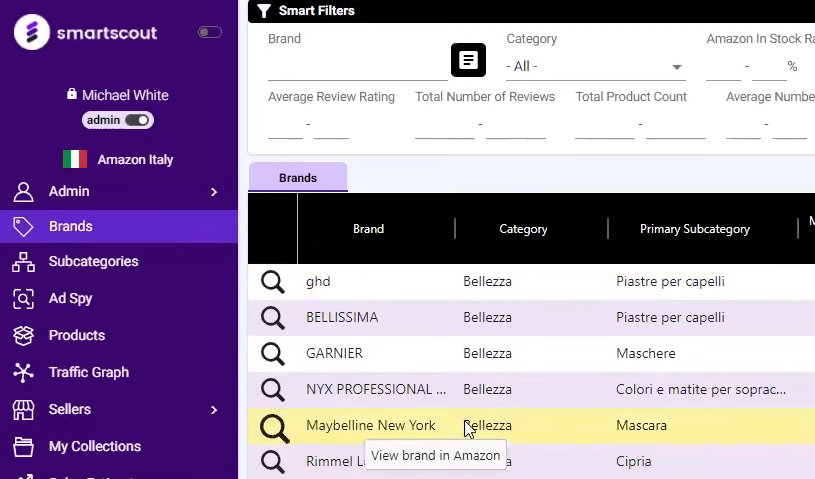Select the NYX PROFESSIONAL brand cell
Image resolution: width=815 pixels, height=479 pixels.
click(x=376, y=389)
